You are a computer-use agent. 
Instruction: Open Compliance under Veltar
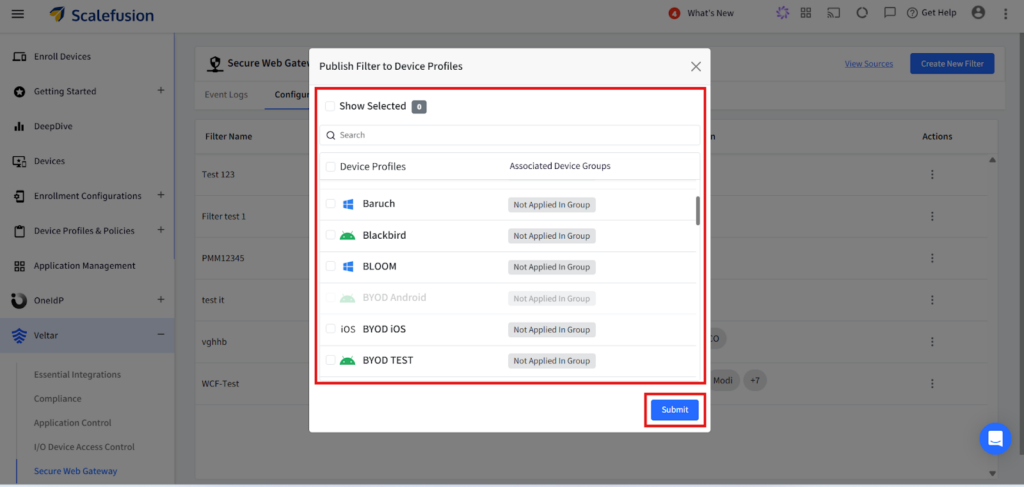(57, 399)
